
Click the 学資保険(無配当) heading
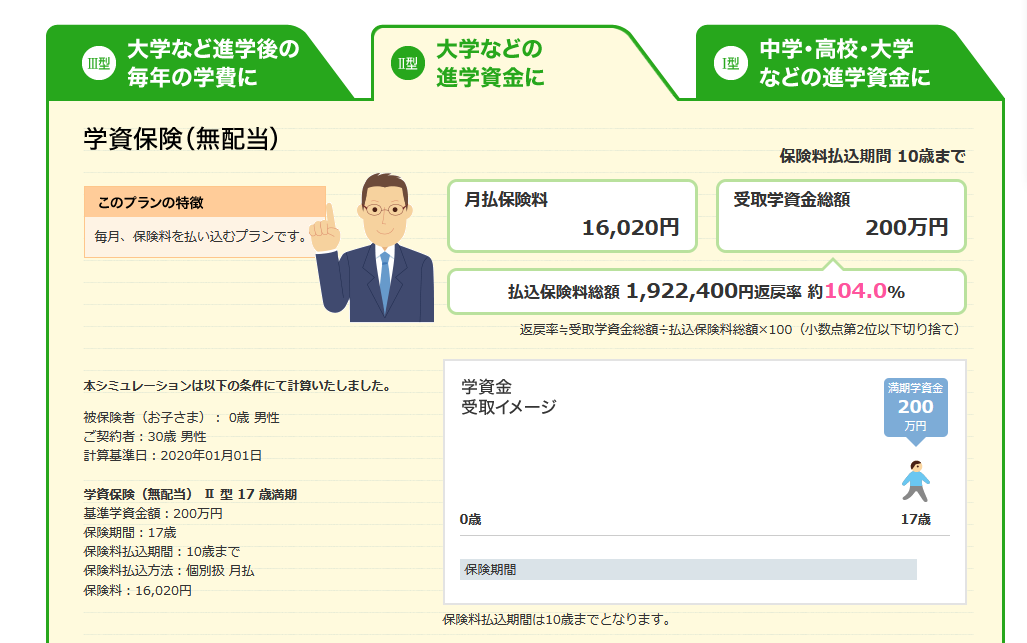[180, 140]
